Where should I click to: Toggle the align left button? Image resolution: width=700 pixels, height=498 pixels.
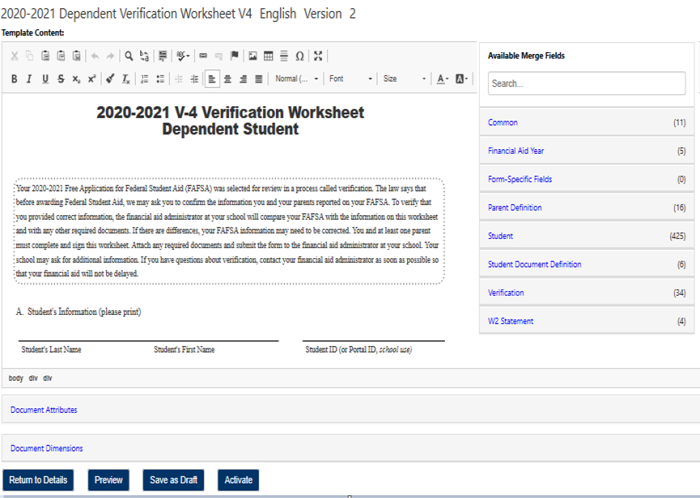[212, 79]
